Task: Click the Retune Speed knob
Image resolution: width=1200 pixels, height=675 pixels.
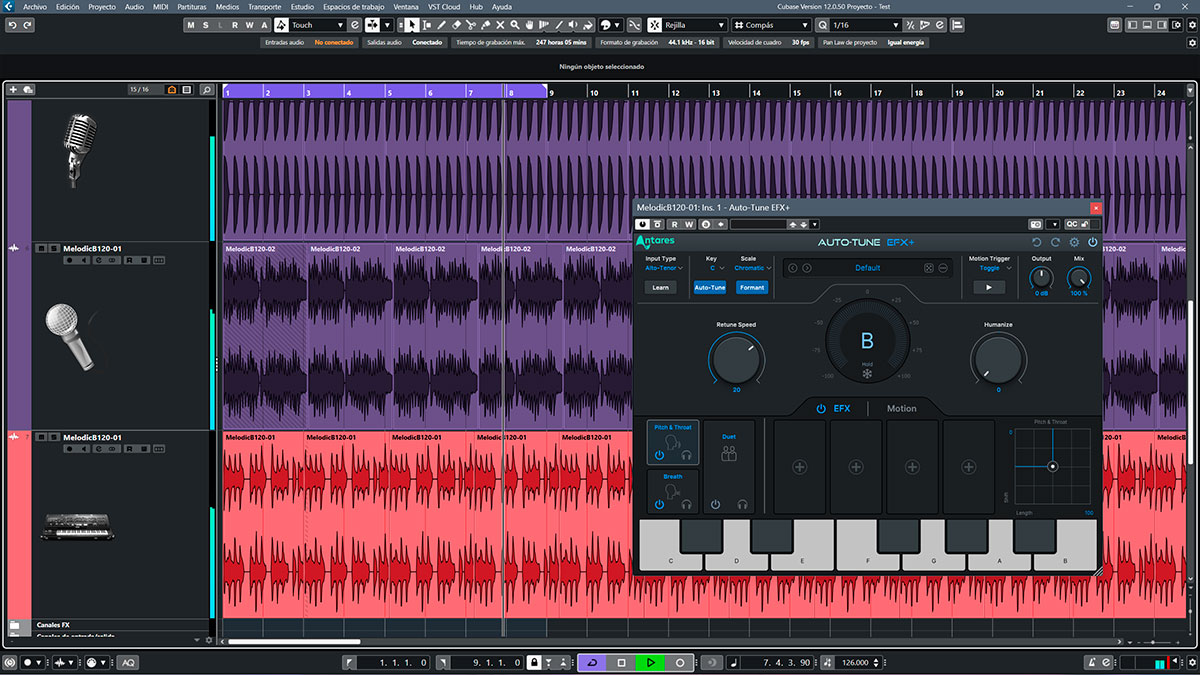Action: coord(737,358)
